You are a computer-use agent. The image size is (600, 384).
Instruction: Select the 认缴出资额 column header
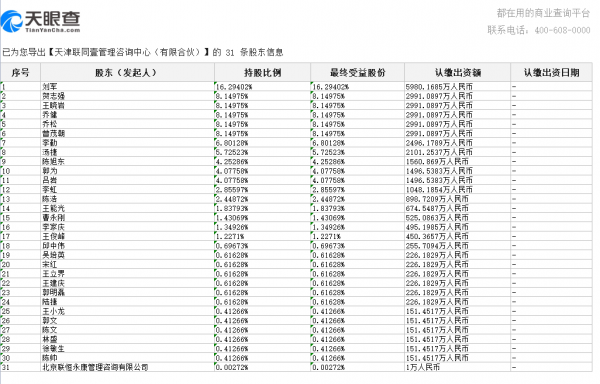tap(457, 72)
